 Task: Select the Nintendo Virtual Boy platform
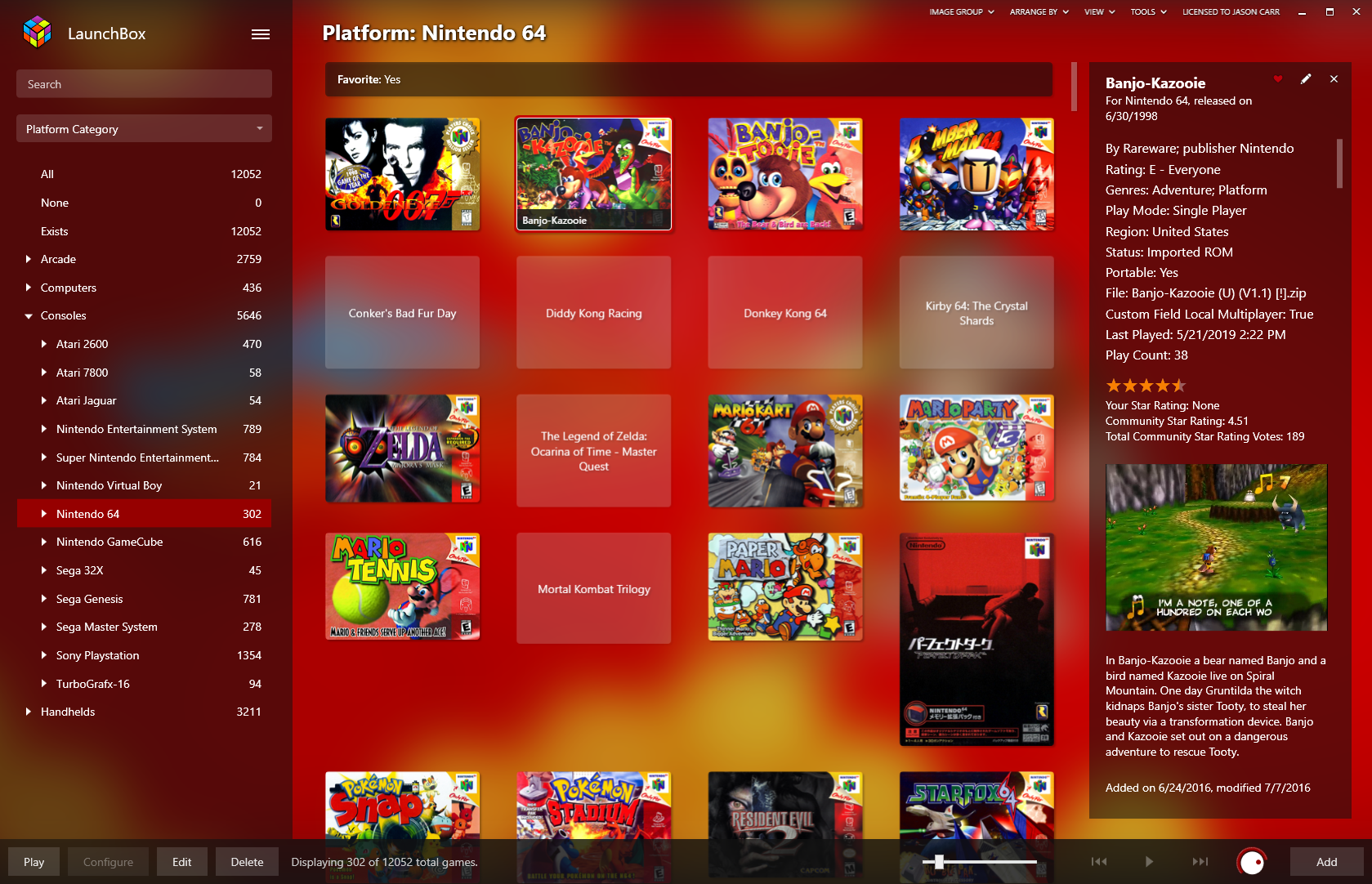pos(144,485)
